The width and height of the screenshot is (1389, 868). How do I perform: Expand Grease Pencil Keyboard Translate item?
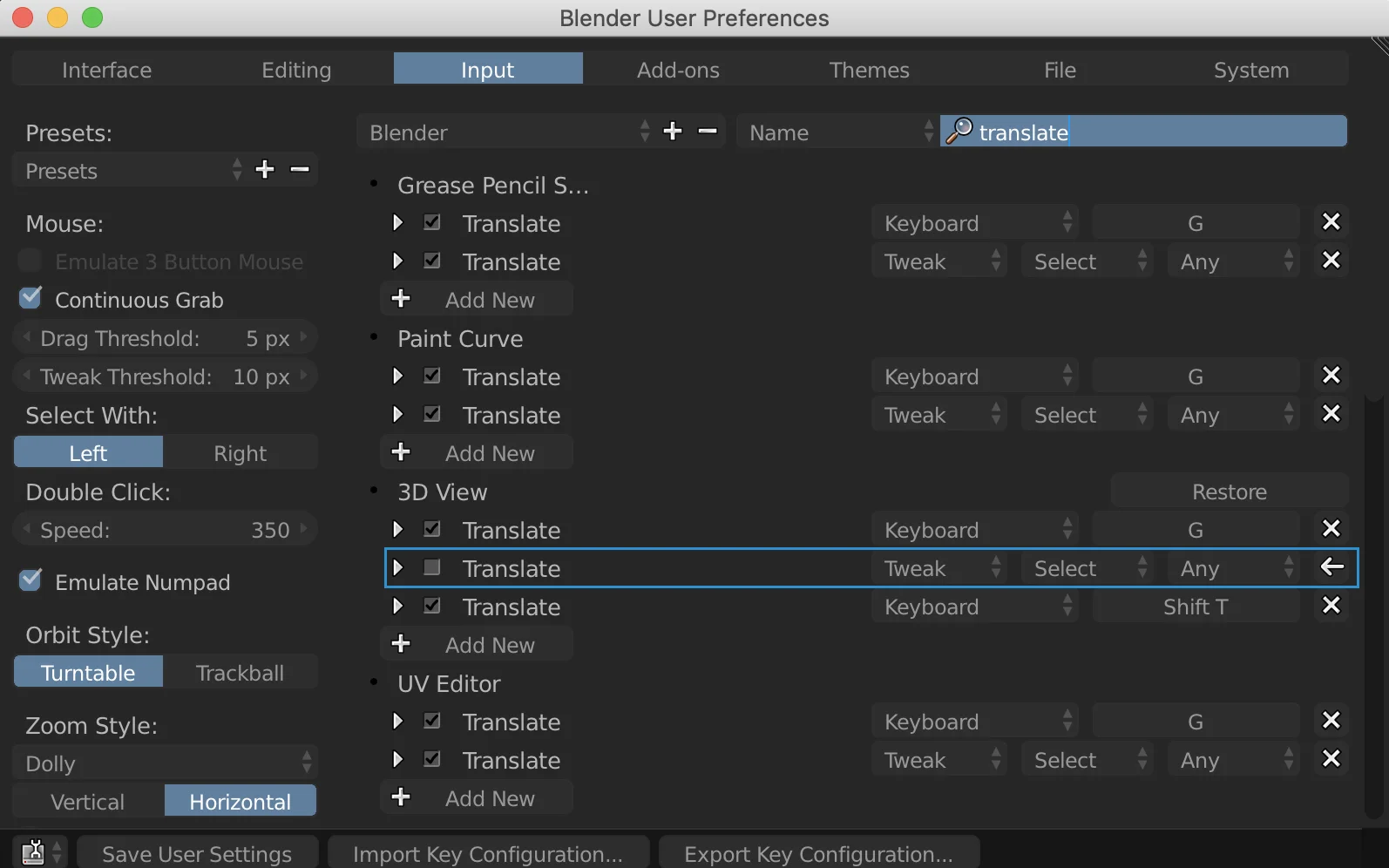(398, 222)
